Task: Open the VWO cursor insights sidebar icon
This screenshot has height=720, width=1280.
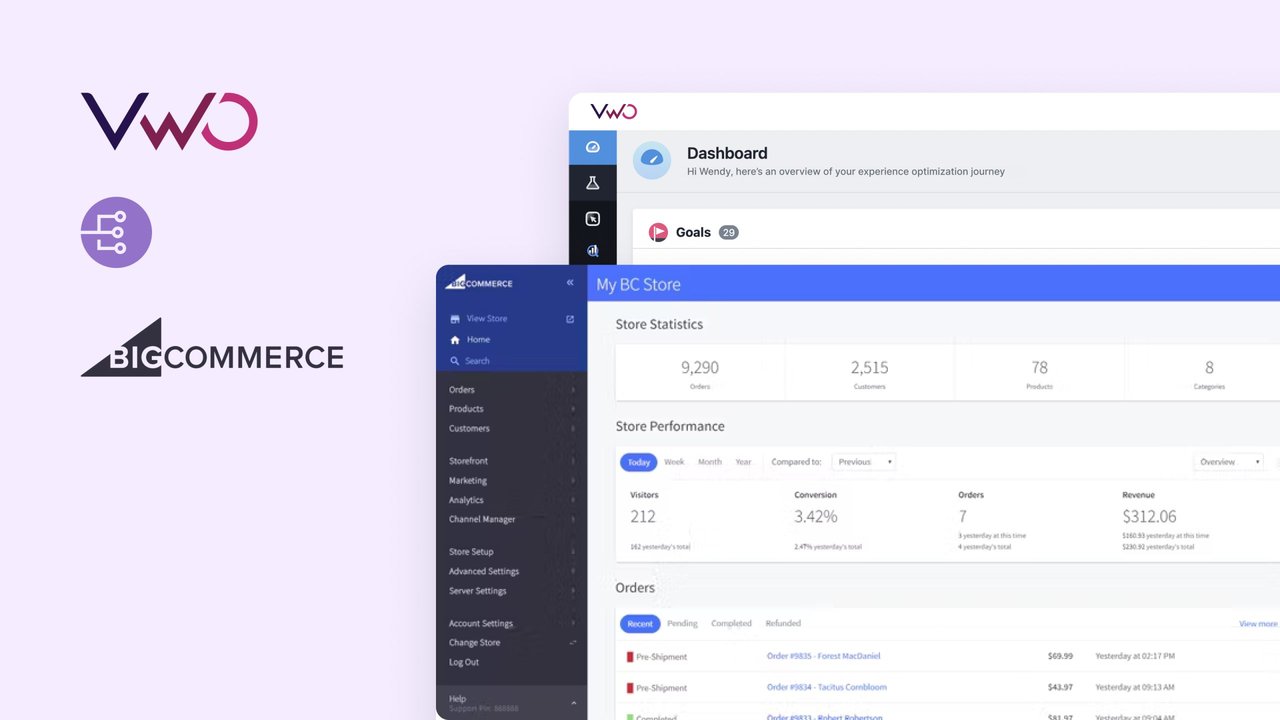Action: coord(592,219)
